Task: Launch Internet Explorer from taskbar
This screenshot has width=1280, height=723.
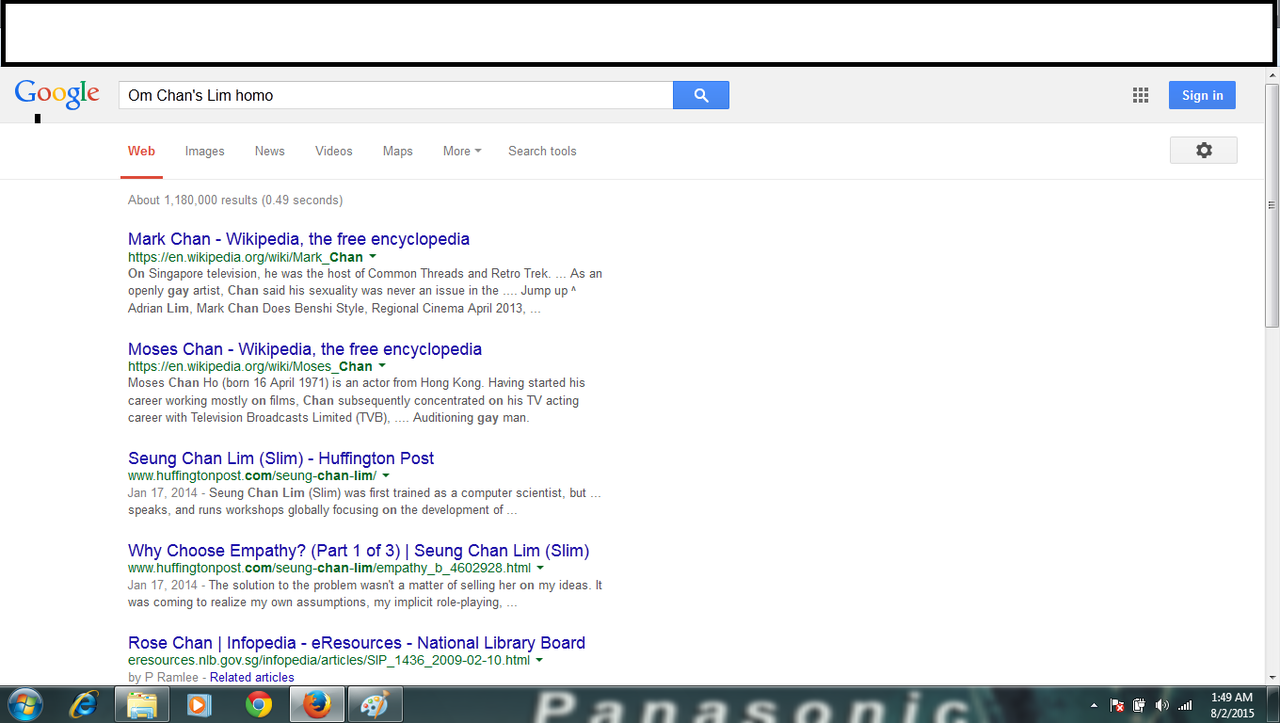Action: point(84,705)
